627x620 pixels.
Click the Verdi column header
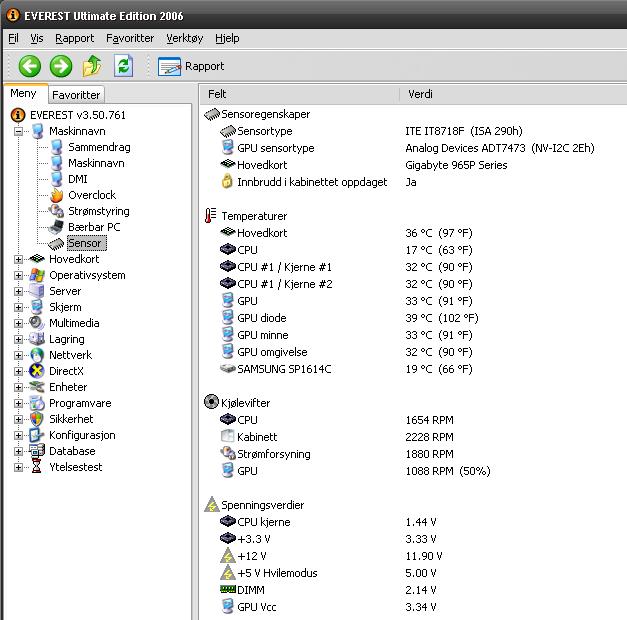tap(513, 94)
